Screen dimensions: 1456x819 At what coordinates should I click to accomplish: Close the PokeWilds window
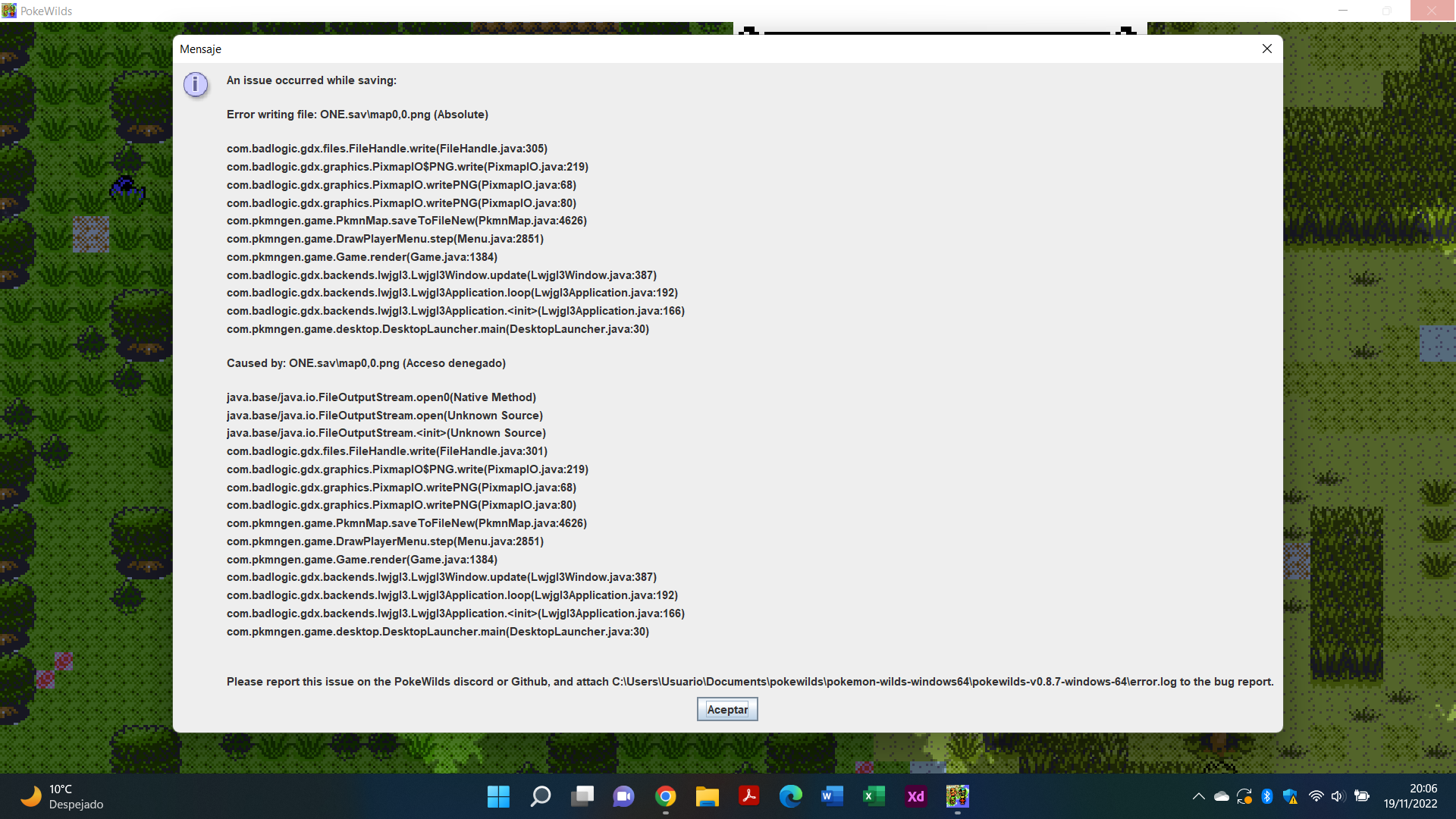1432,11
